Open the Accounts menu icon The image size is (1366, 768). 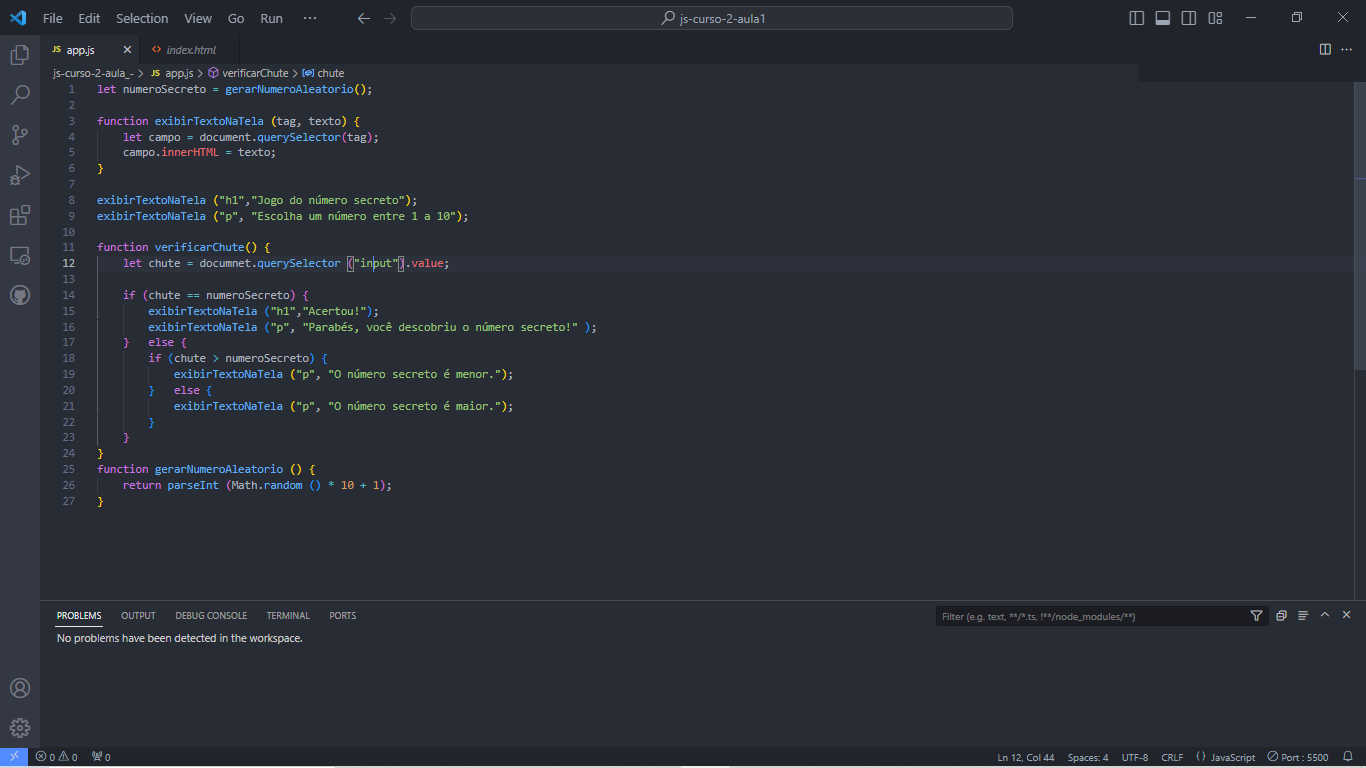click(x=20, y=688)
